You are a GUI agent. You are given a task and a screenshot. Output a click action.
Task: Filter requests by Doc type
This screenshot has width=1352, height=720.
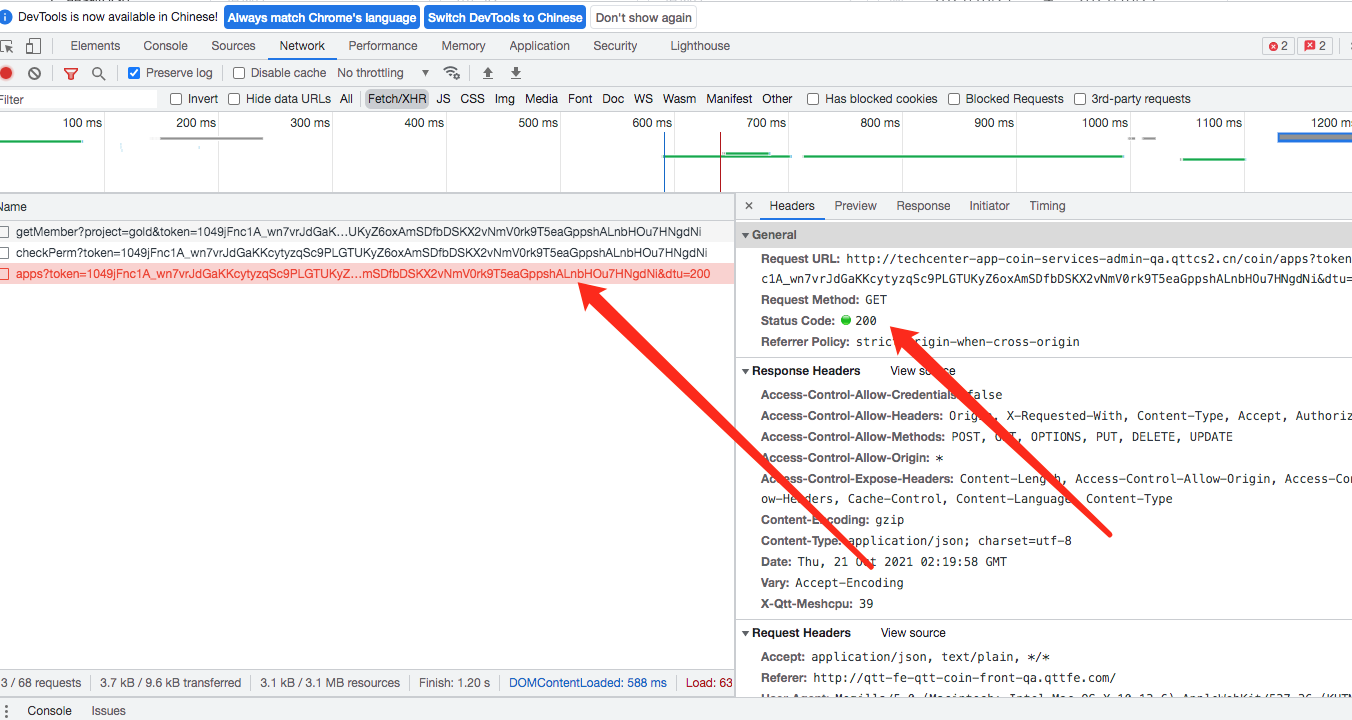pos(613,99)
